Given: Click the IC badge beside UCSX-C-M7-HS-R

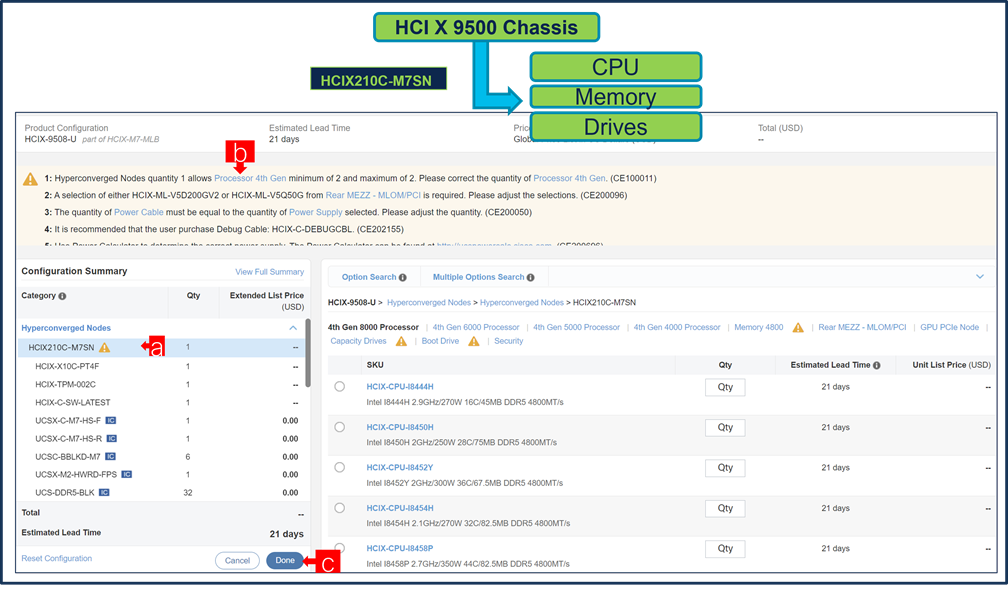Looking at the screenshot, I should coord(111,439).
